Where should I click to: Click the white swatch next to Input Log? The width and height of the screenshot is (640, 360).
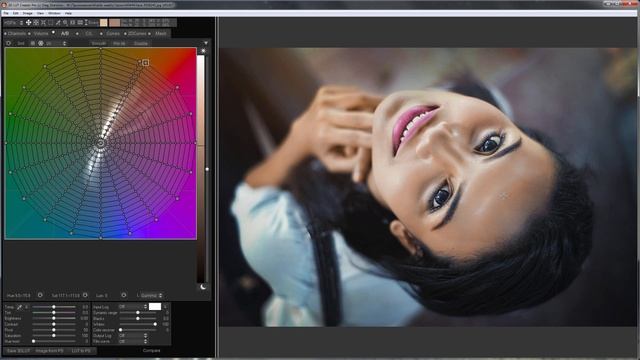click(x=155, y=307)
